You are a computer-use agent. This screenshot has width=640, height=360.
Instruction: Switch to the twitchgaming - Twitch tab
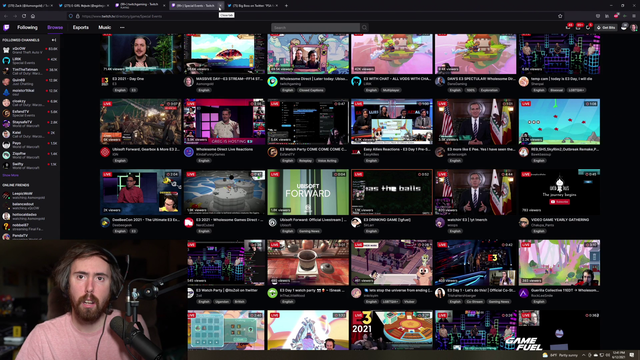139,6
